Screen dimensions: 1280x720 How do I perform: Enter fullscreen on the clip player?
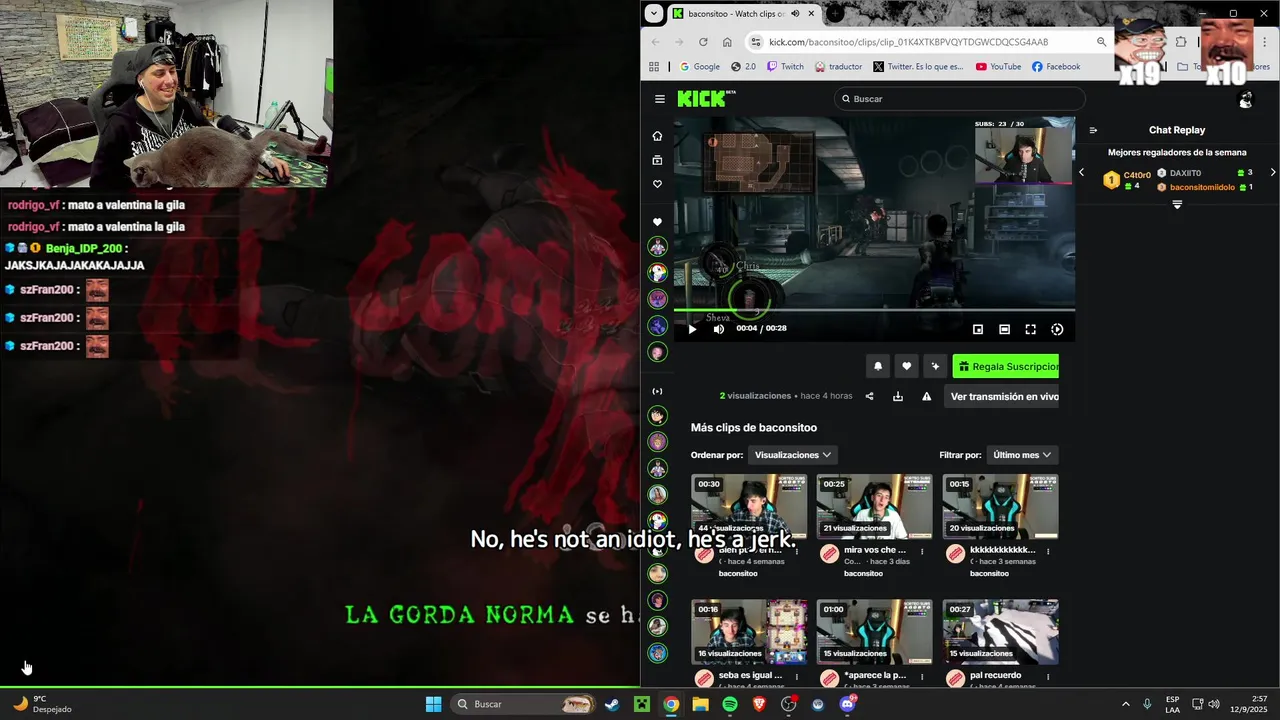[x=1030, y=329]
